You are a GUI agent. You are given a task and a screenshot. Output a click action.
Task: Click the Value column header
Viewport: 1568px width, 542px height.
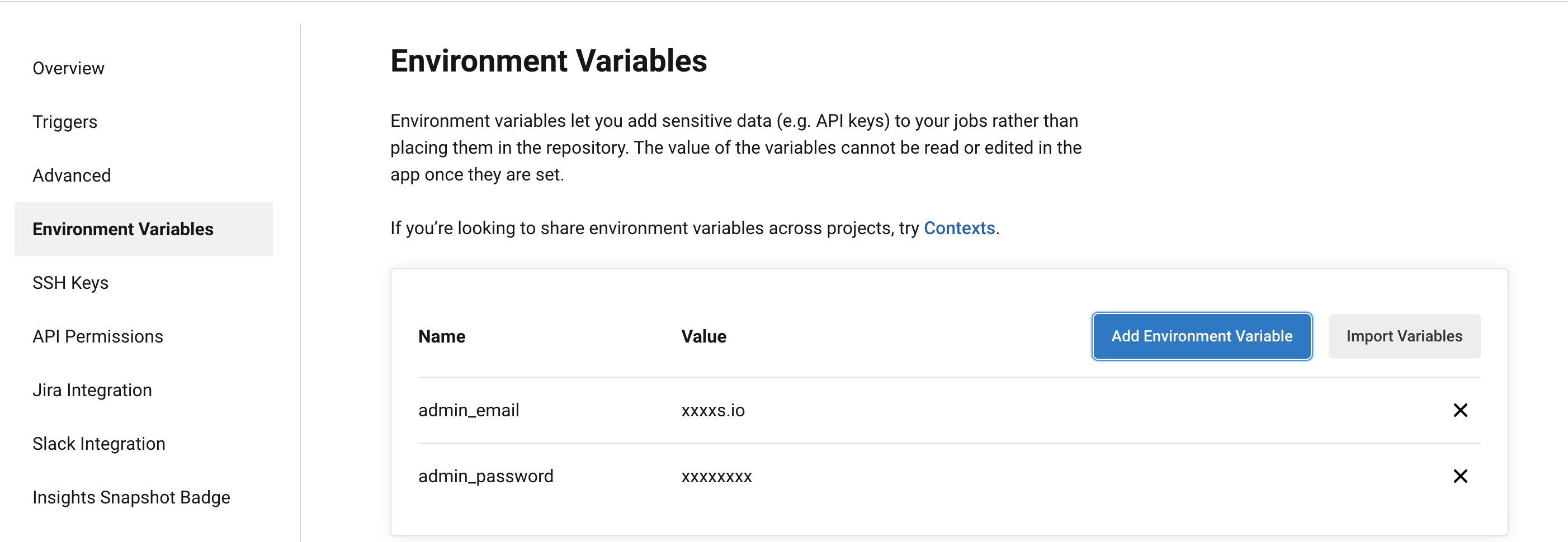(703, 336)
